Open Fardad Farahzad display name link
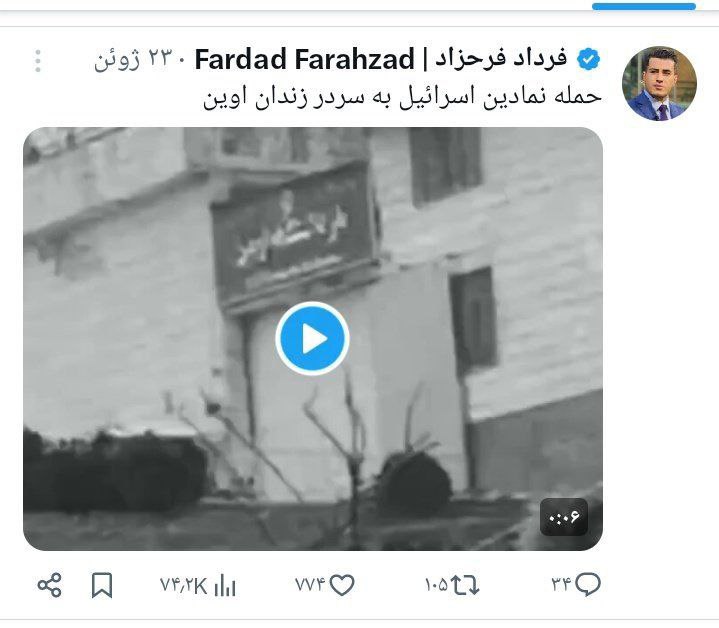Image resolution: width=719 pixels, height=628 pixels. (381, 60)
